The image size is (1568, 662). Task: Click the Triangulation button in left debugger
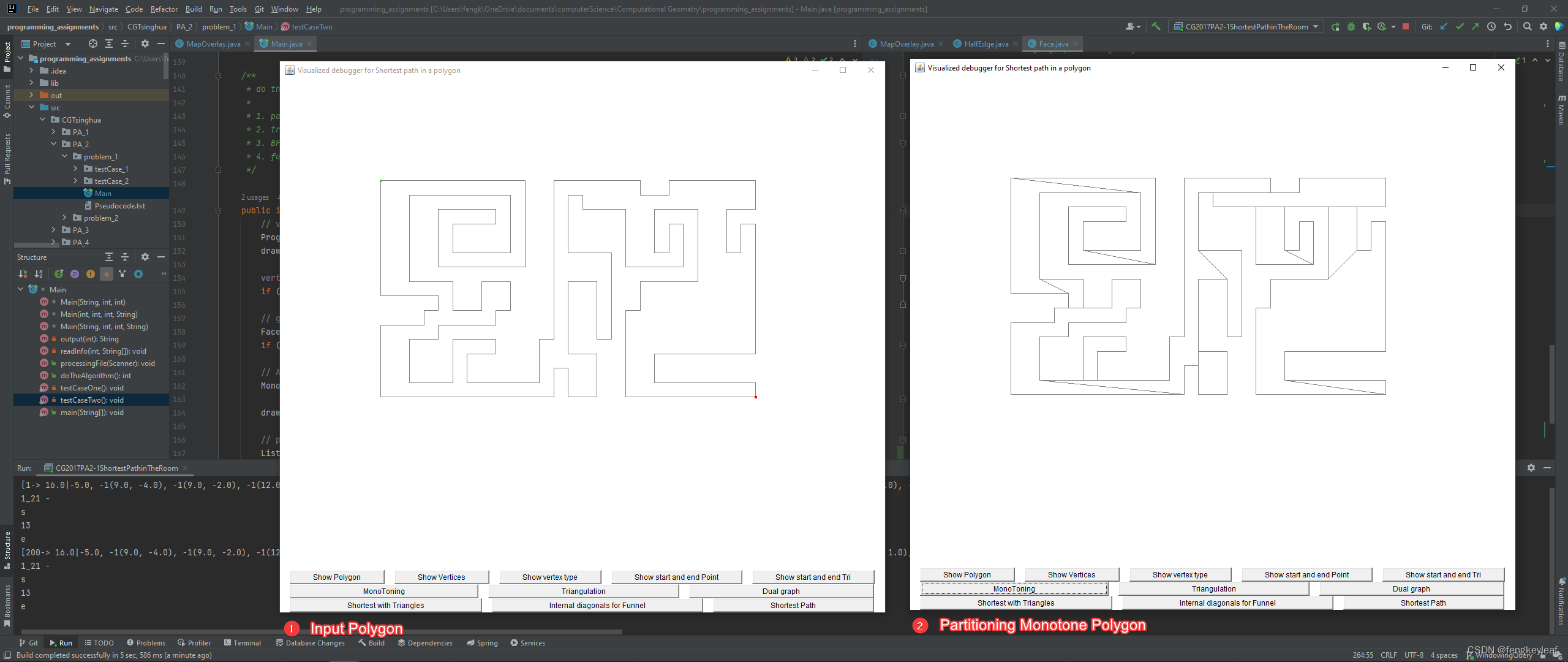click(583, 591)
